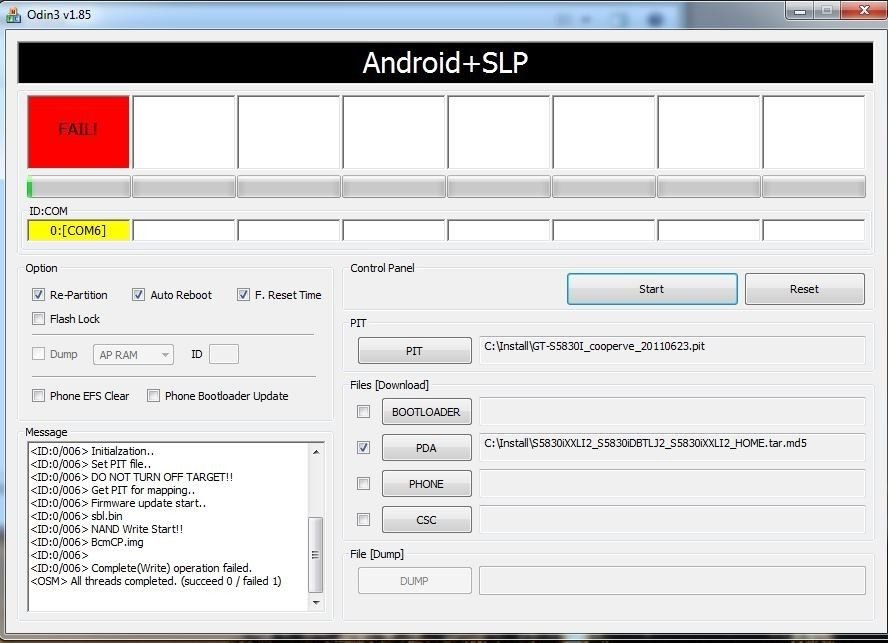Toggle F. Reset Time checkbox
Screen dimensions: 888x643
243,295
